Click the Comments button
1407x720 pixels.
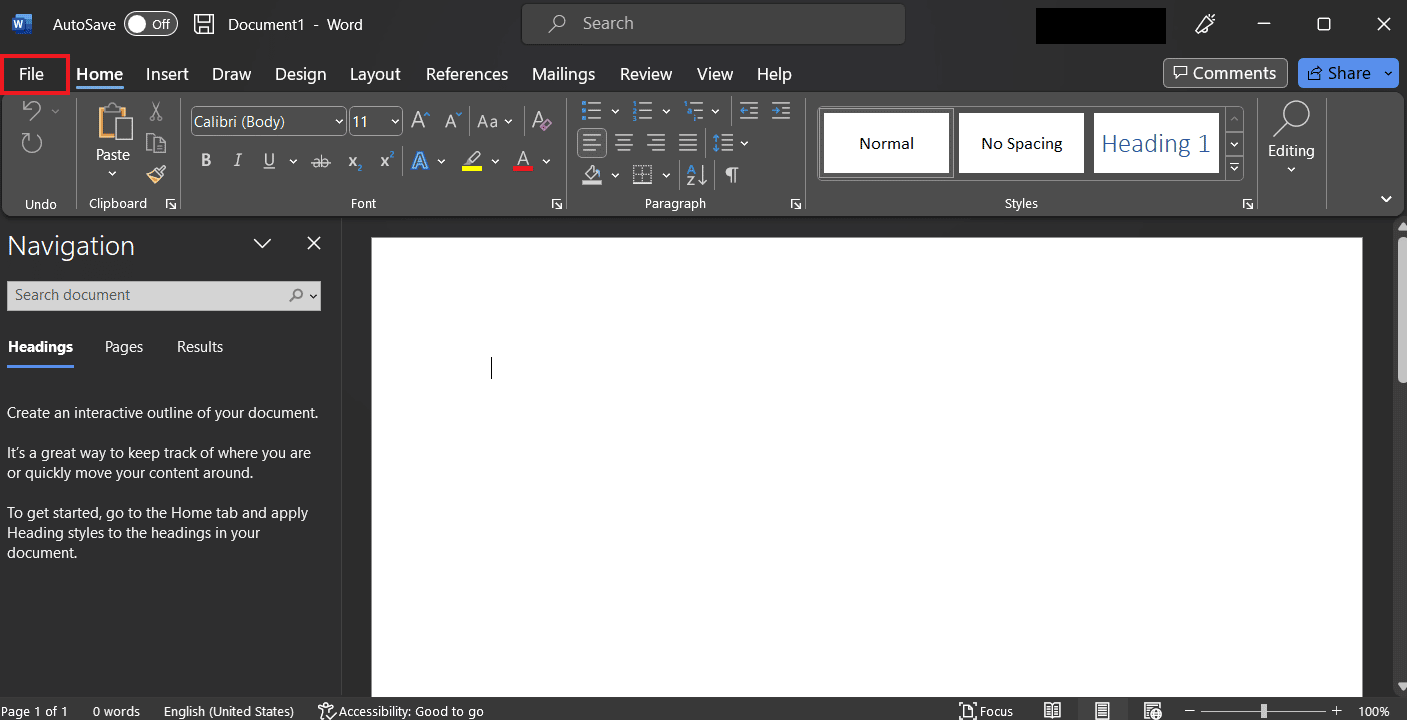click(1225, 73)
